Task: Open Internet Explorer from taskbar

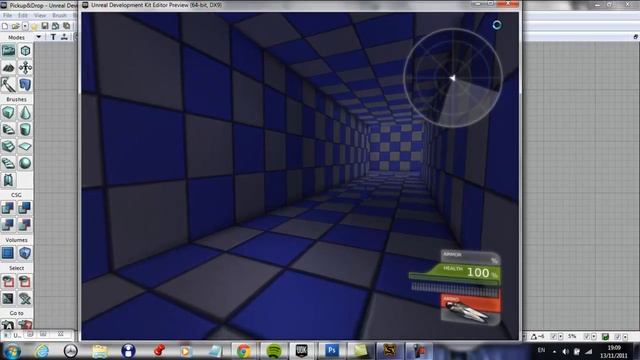Action: coord(42,351)
